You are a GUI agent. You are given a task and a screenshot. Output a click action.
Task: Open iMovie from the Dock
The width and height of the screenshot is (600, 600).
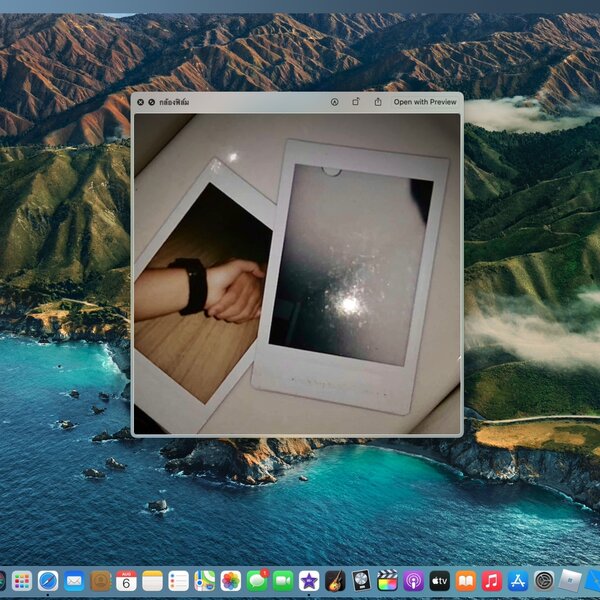click(x=309, y=581)
